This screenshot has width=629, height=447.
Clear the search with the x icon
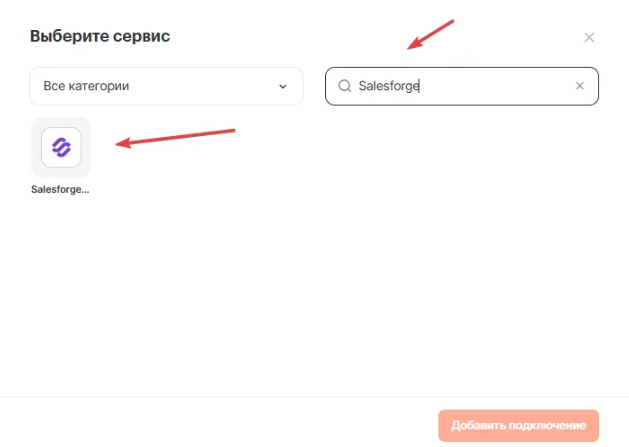click(579, 86)
